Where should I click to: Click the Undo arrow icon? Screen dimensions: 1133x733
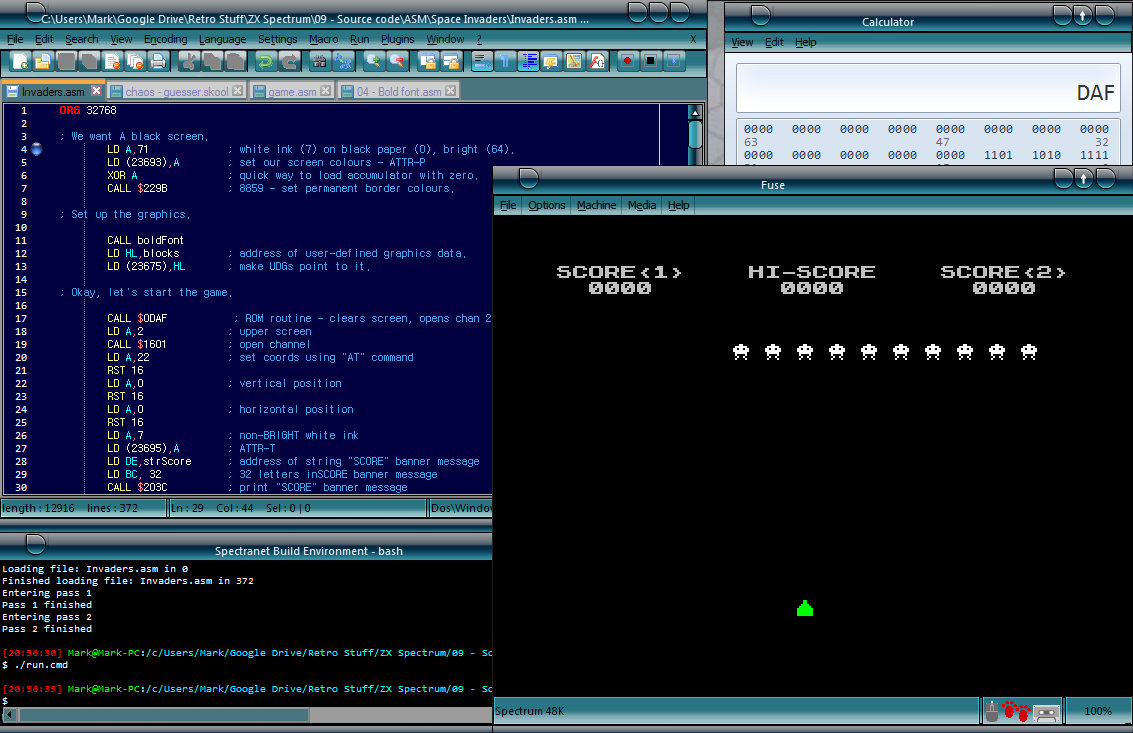pyautogui.click(x=265, y=62)
